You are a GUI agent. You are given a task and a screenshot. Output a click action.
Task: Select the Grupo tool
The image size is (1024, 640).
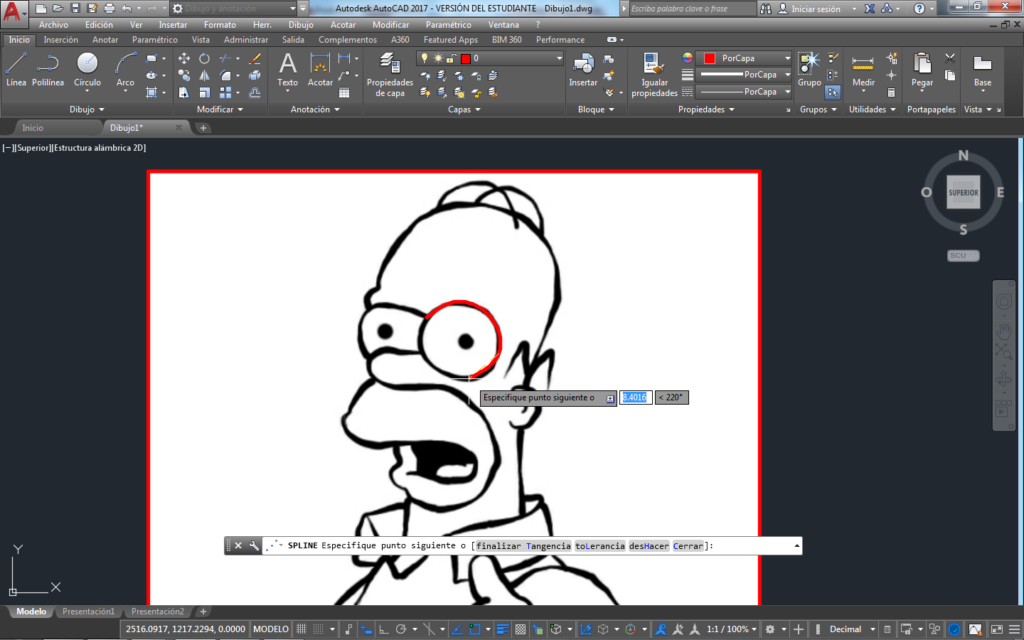(x=809, y=69)
